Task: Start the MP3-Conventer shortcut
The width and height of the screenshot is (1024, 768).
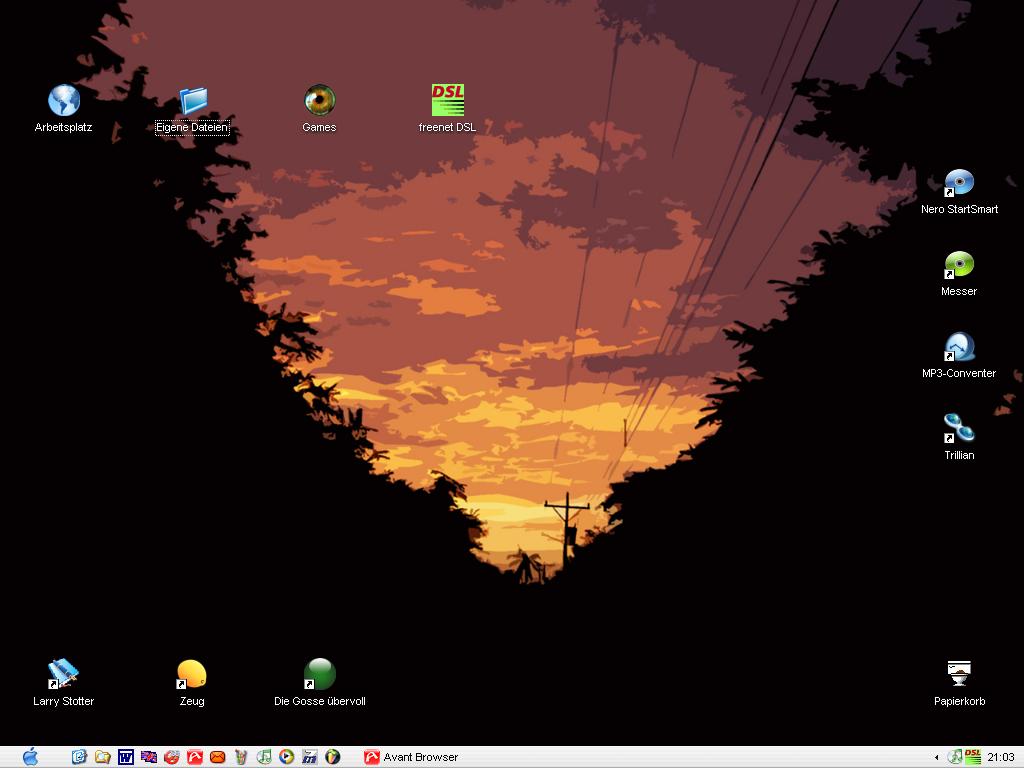Action: pyautogui.click(x=959, y=348)
